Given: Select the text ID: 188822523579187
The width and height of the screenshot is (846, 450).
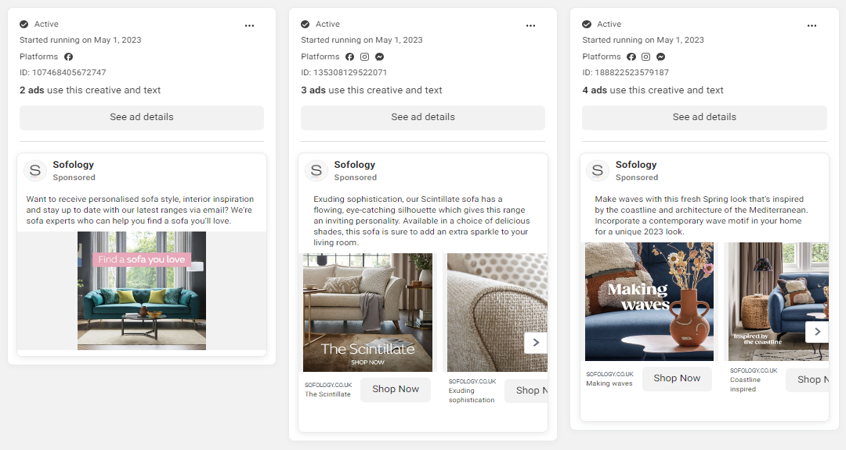Looking at the screenshot, I should [625, 72].
